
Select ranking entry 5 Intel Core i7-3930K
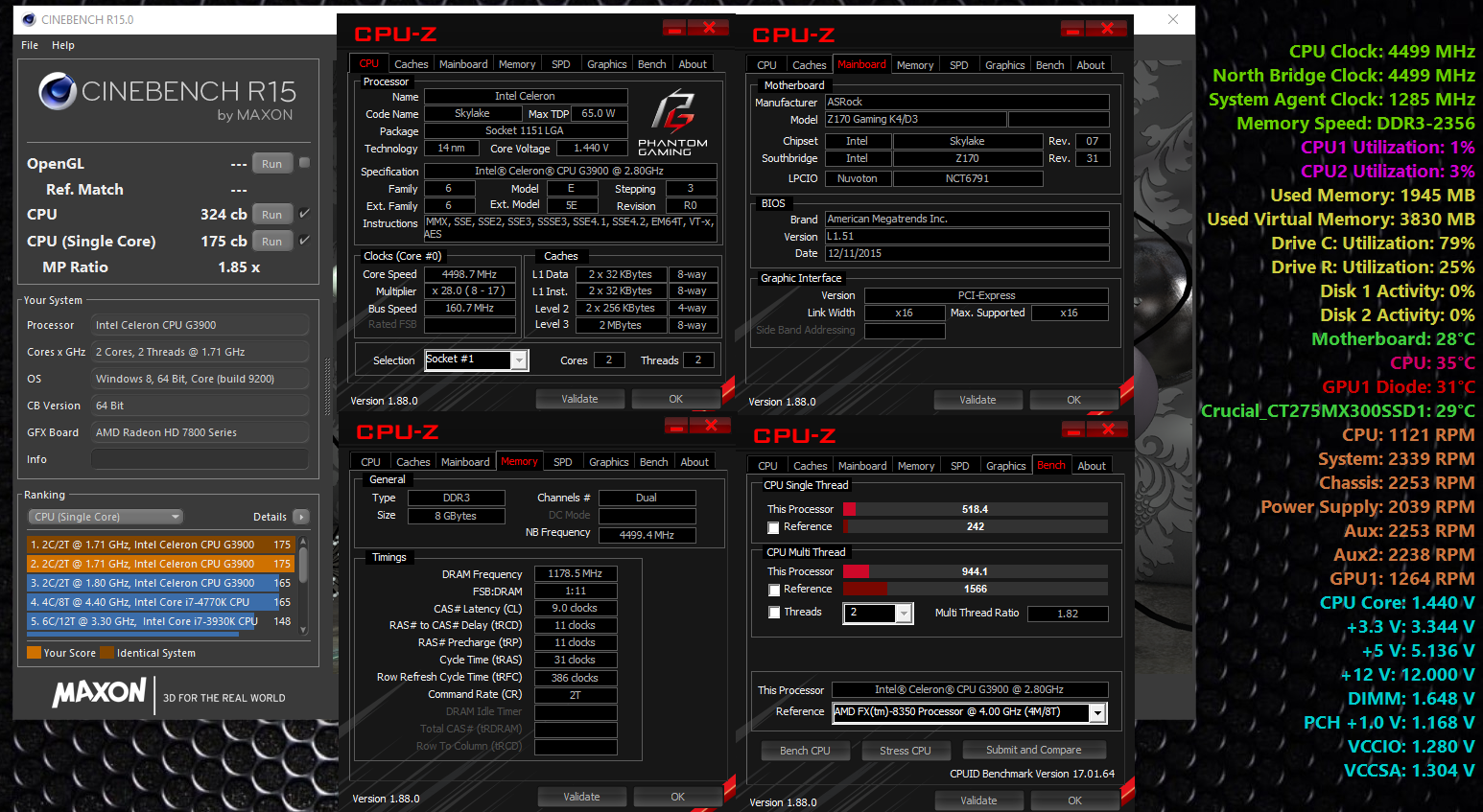tap(160, 621)
